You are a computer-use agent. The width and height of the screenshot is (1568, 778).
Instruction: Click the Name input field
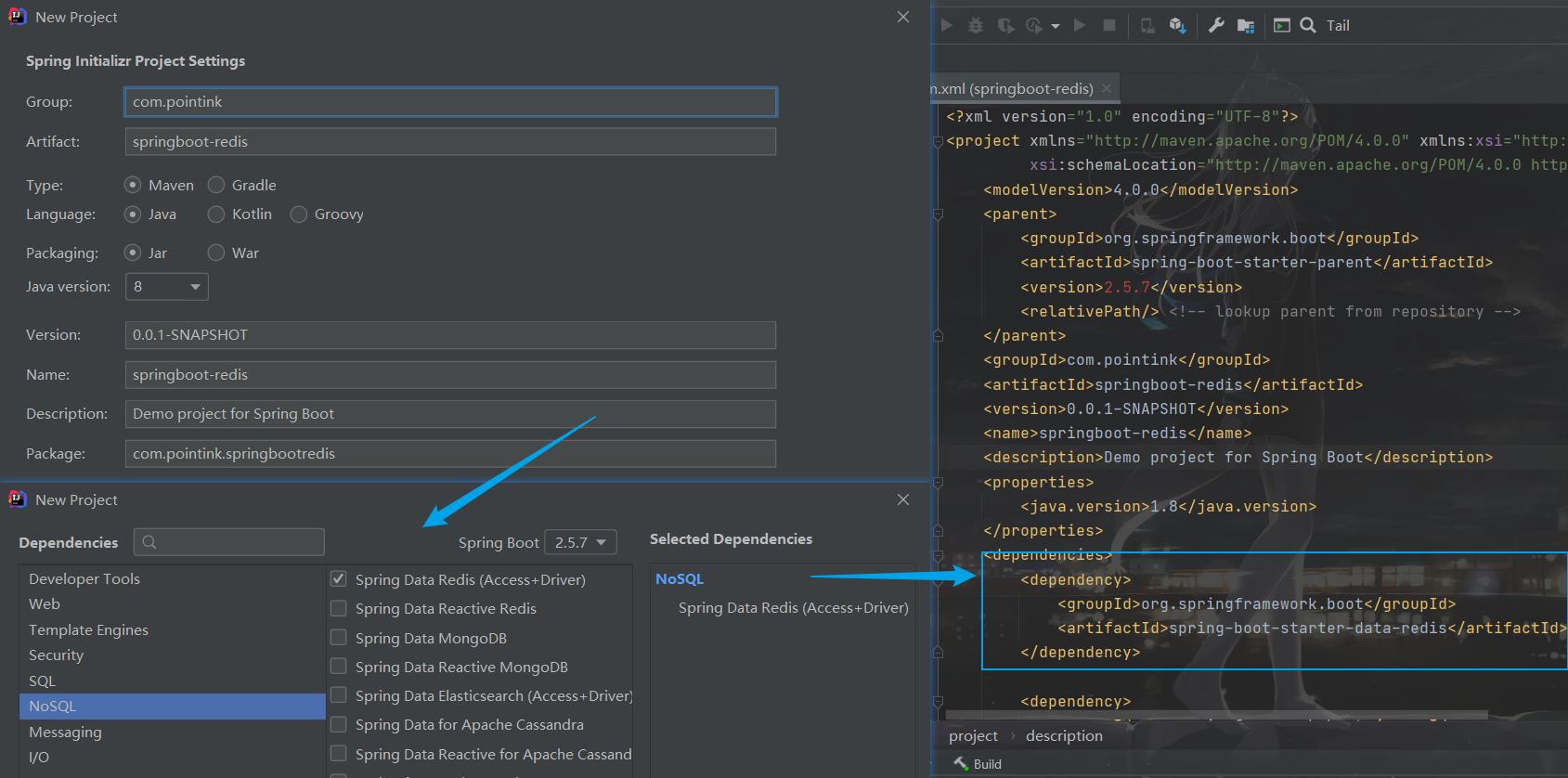tap(450, 375)
